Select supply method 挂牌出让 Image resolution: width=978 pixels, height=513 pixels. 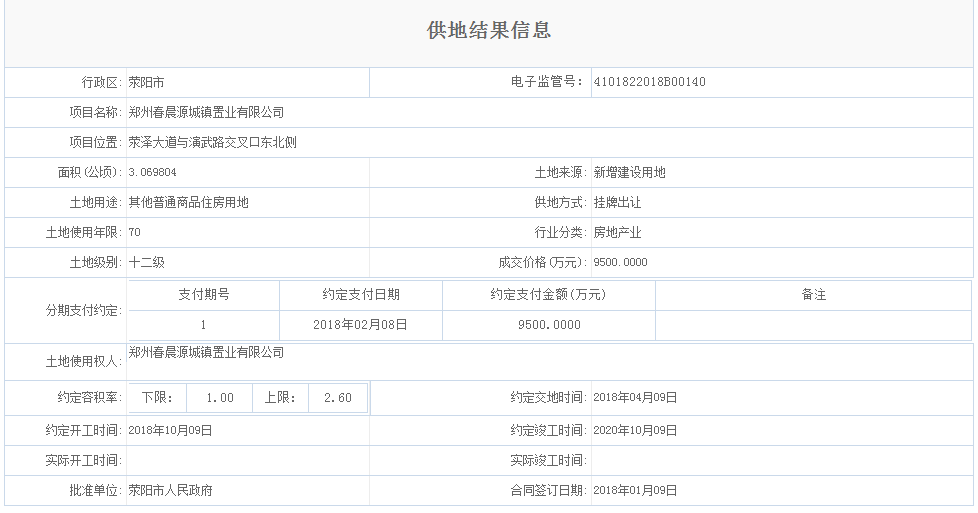(x=617, y=202)
